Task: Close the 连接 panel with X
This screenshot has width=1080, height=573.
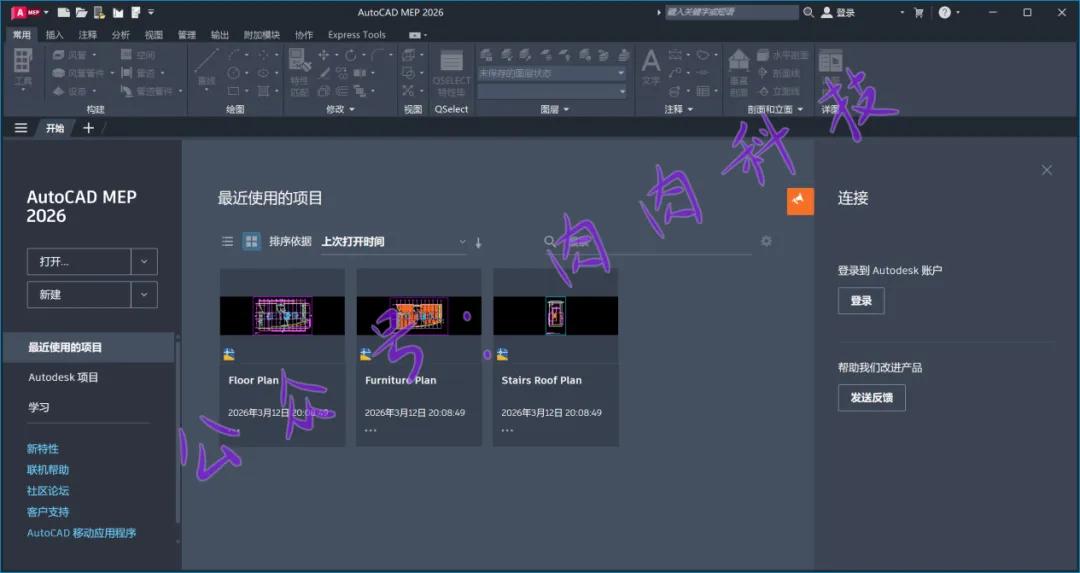Action: click(1047, 170)
